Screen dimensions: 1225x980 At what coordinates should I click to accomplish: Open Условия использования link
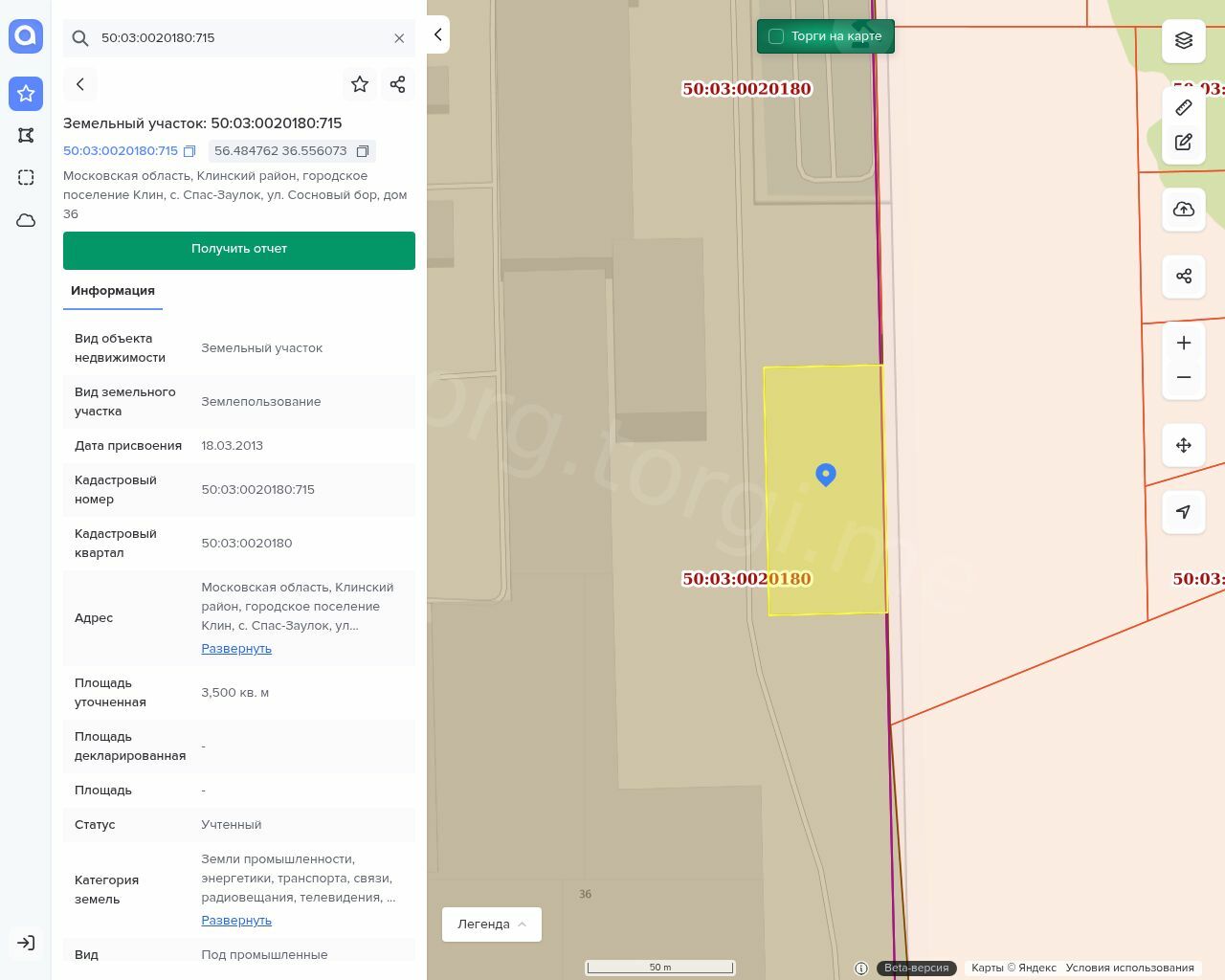pos(1129,968)
